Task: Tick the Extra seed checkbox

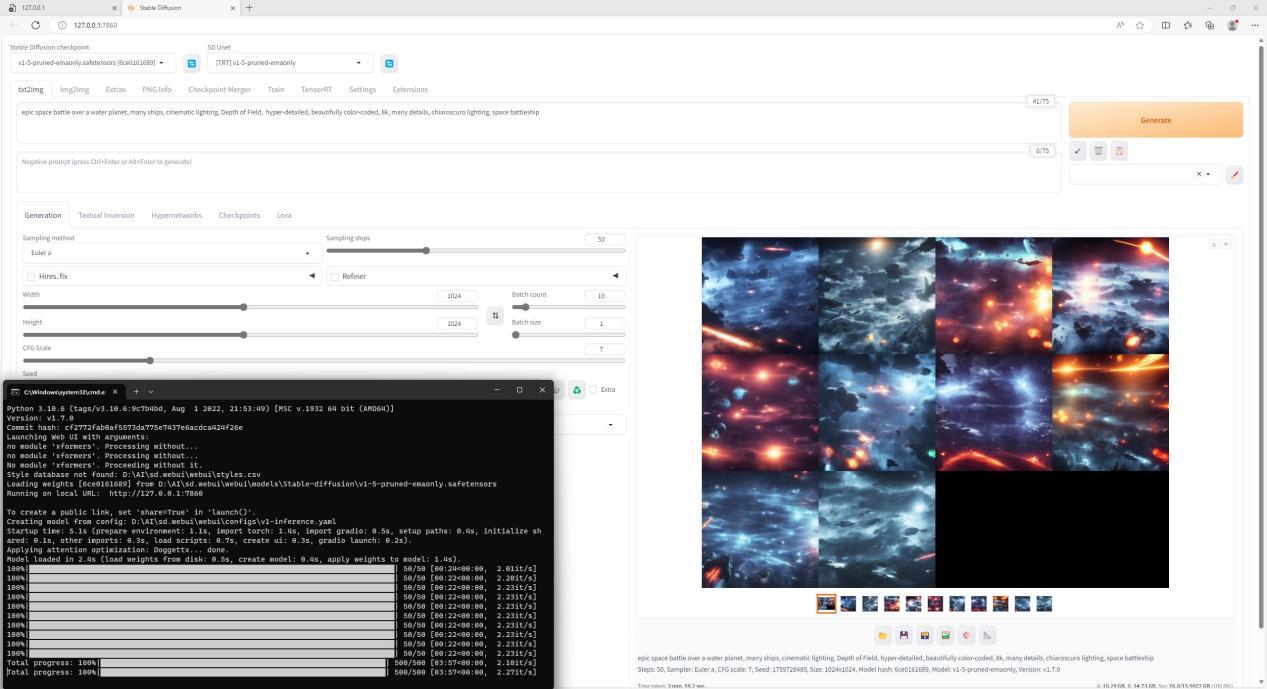Action: pos(593,390)
